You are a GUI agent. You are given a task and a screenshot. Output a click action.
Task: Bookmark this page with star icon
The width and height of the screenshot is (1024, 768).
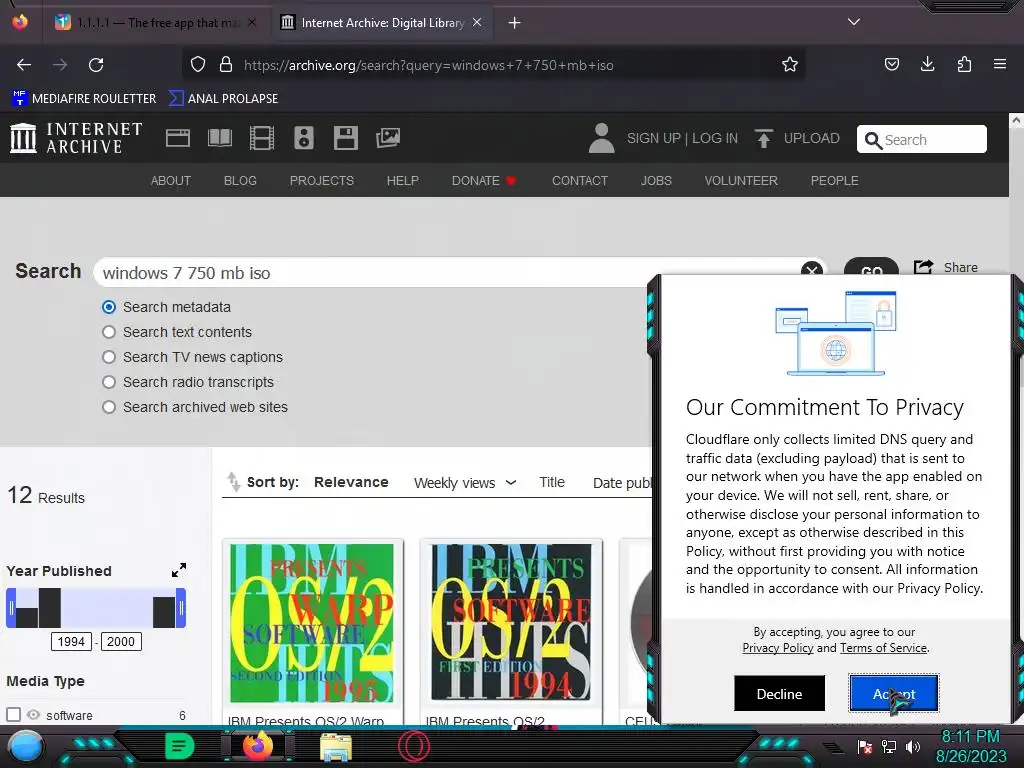(790, 64)
